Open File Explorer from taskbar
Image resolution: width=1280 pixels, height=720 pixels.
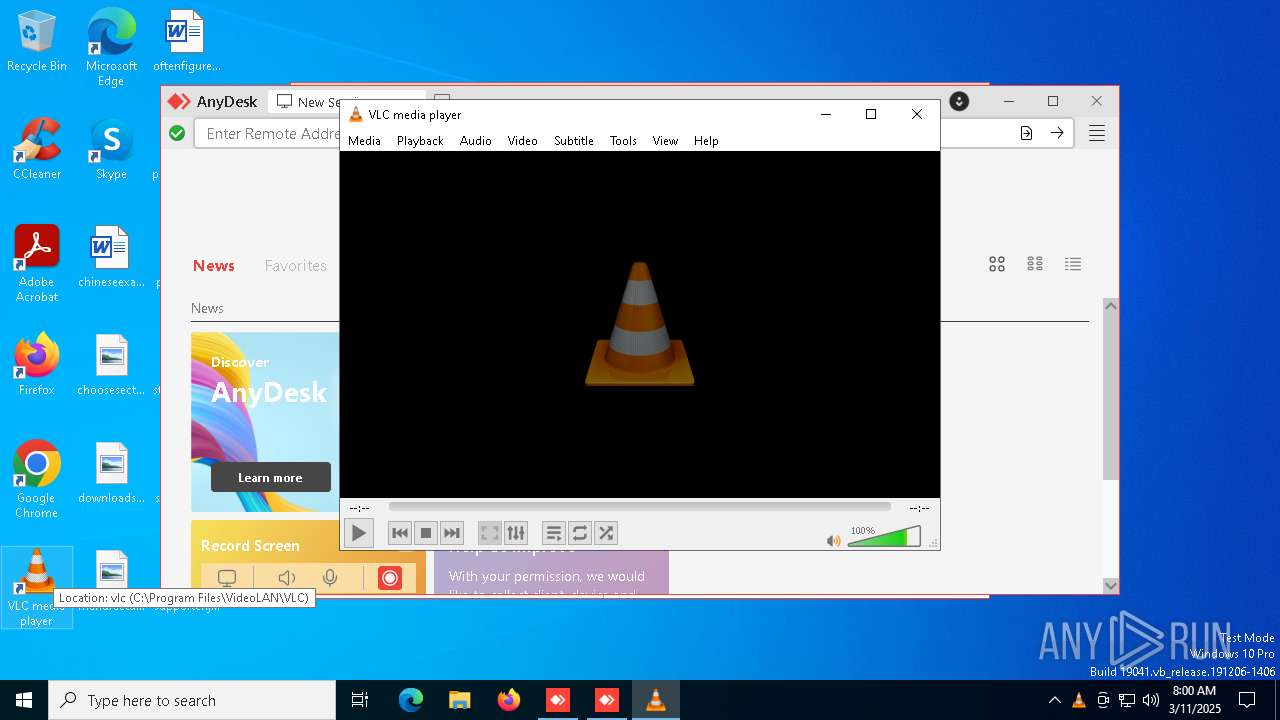459,700
